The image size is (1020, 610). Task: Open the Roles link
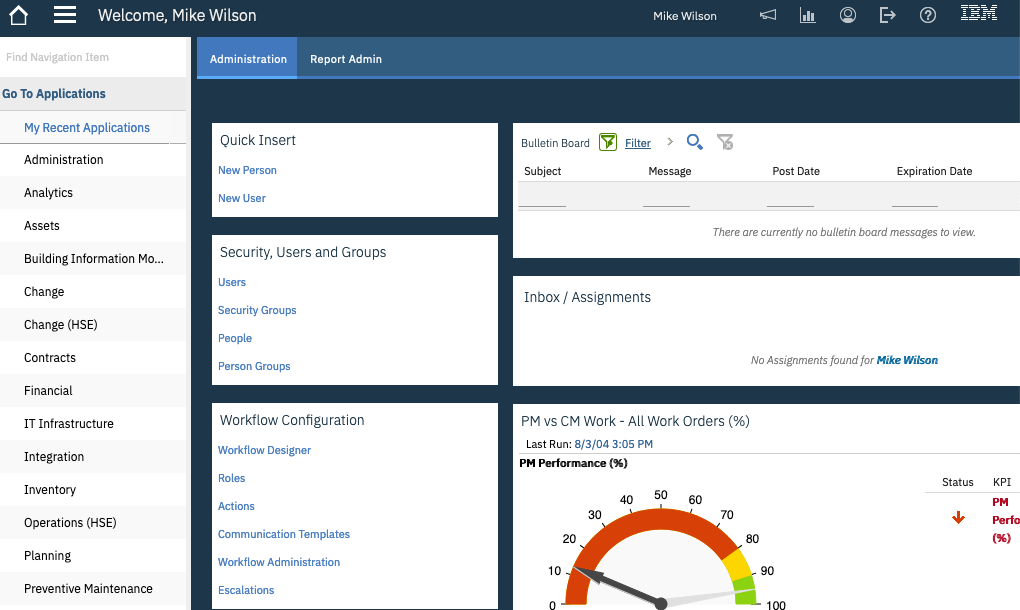pos(231,477)
